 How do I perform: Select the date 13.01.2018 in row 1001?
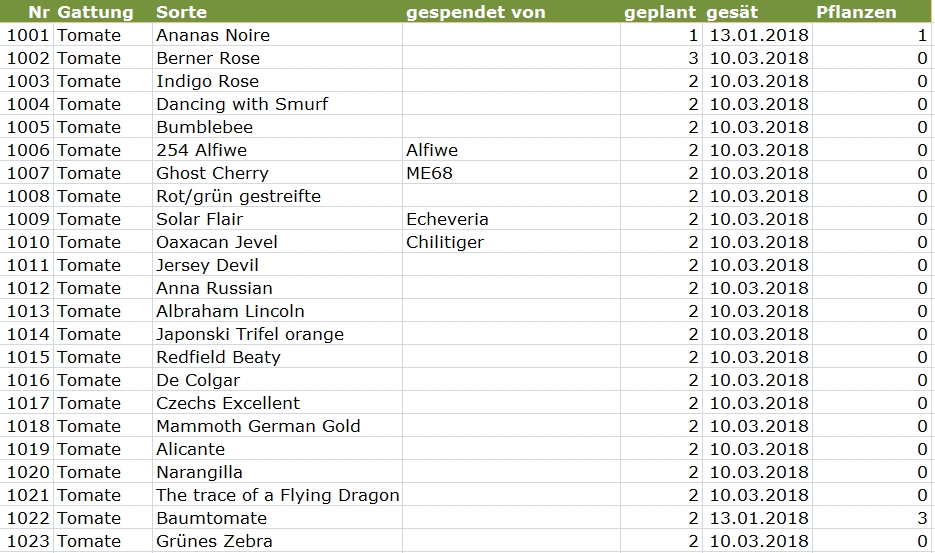click(x=757, y=35)
